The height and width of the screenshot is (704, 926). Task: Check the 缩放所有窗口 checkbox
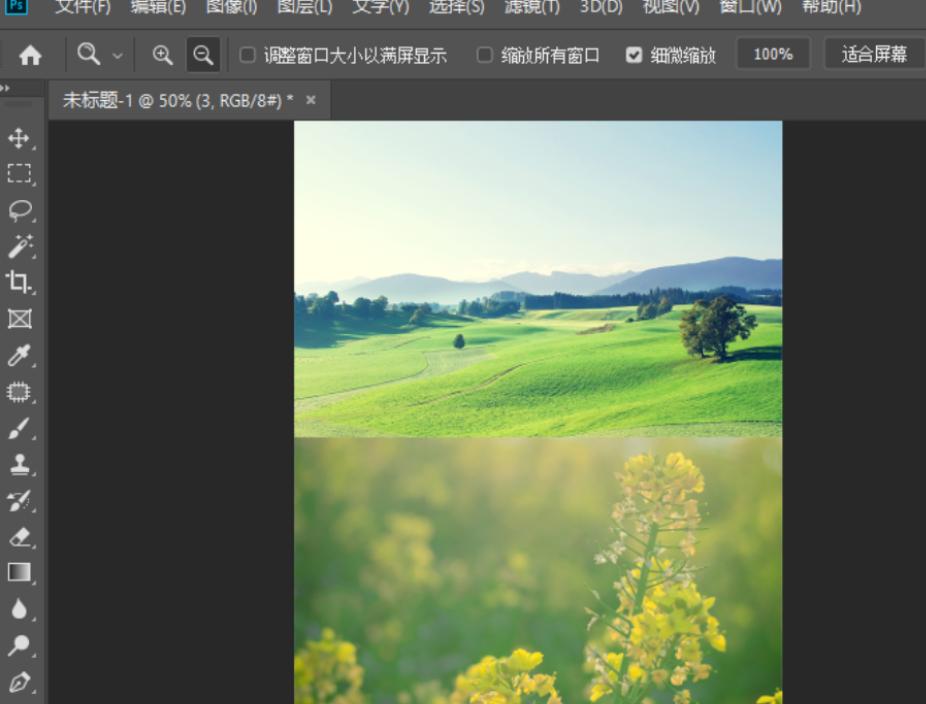click(484, 54)
